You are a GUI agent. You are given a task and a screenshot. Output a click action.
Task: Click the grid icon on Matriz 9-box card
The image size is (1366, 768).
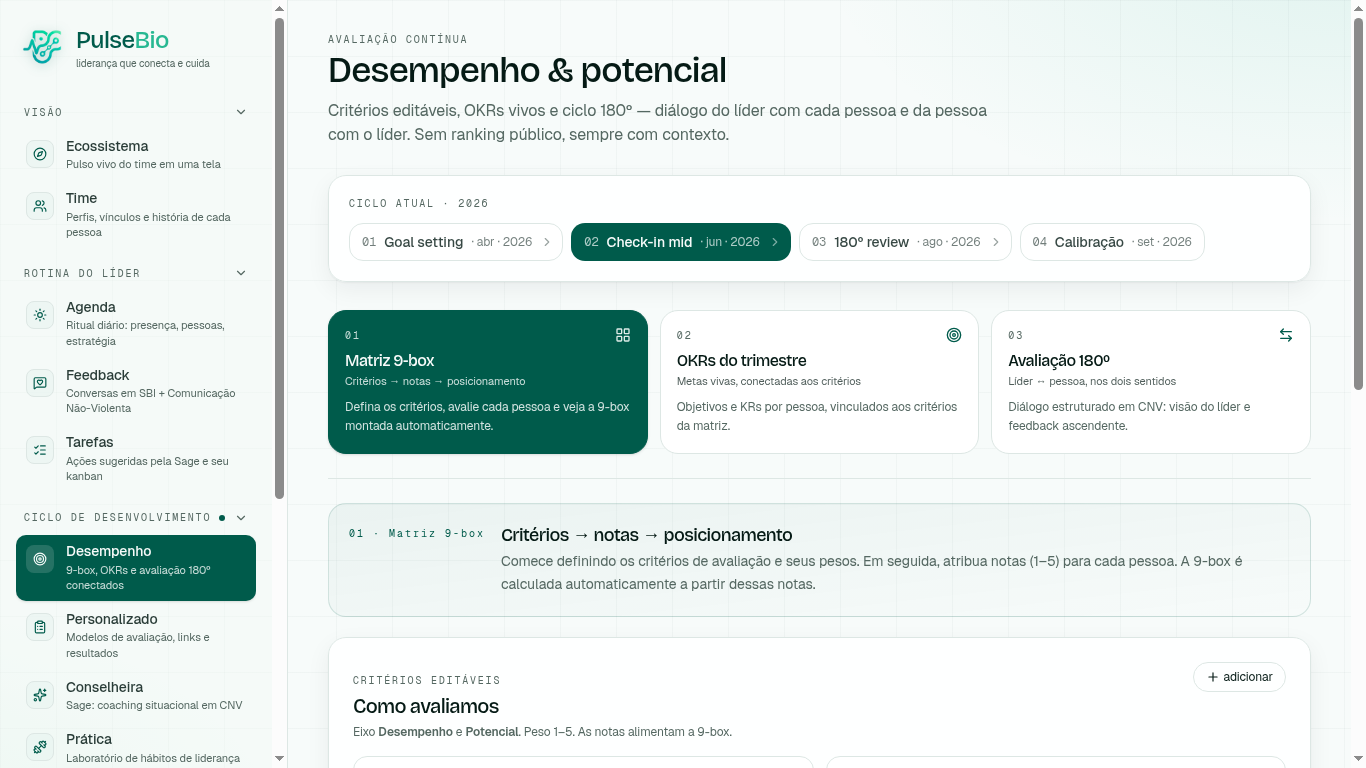[x=623, y=335]
